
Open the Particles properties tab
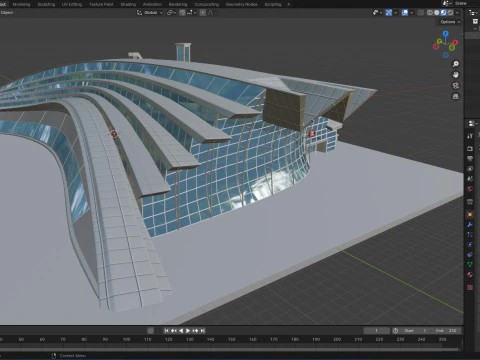coord(470,235)
